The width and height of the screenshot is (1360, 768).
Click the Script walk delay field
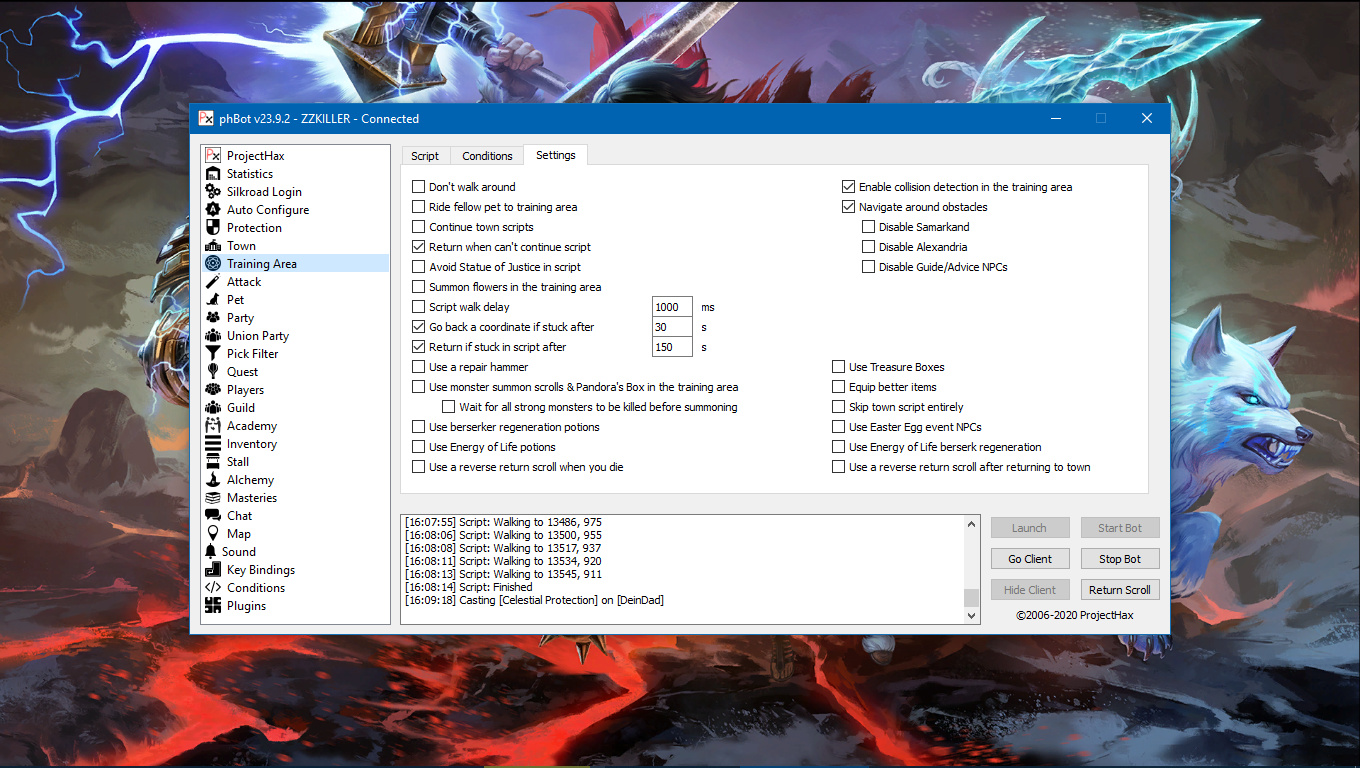click(671, 307)
